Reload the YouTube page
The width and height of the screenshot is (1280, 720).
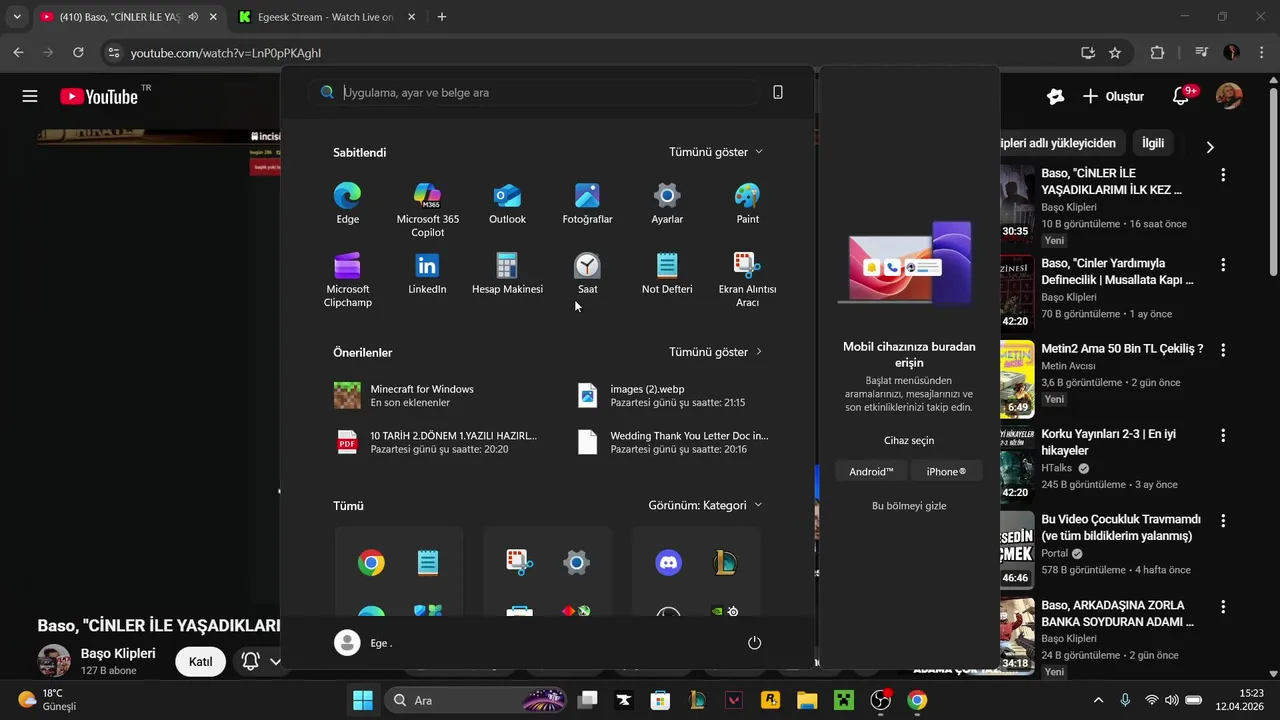78,53
